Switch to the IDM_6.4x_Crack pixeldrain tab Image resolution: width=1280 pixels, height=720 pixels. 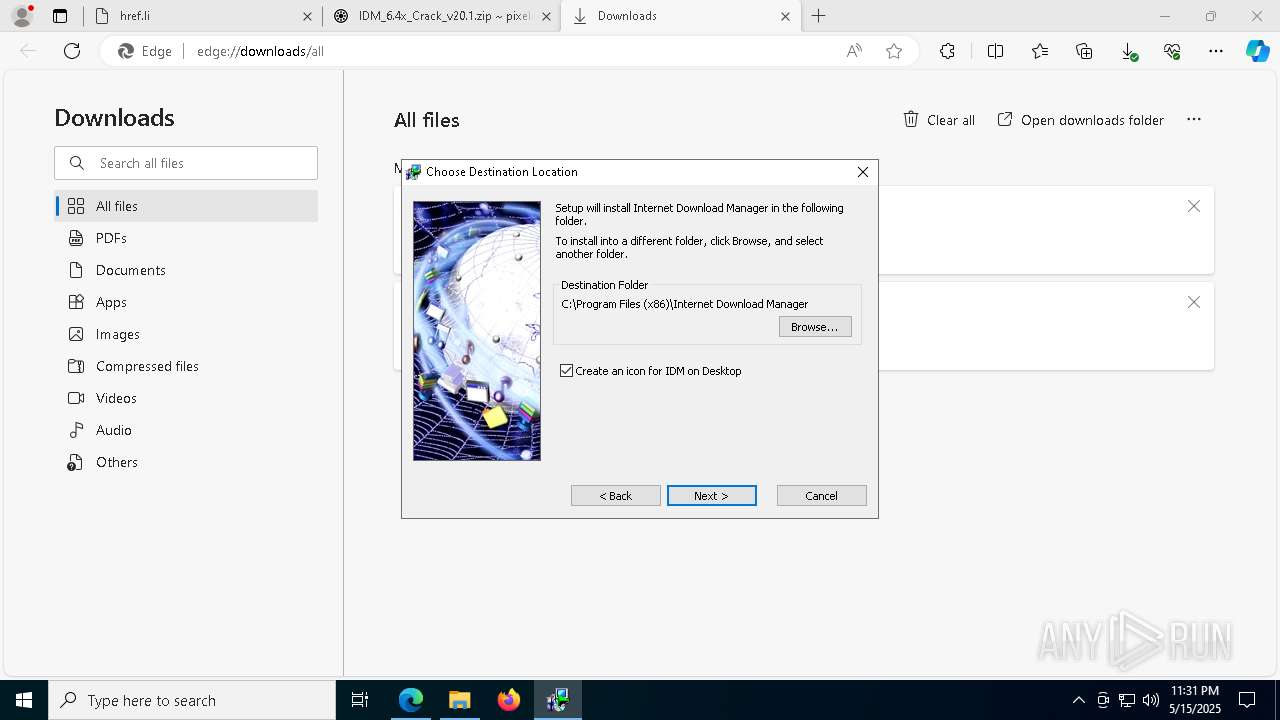pos(441,16)
